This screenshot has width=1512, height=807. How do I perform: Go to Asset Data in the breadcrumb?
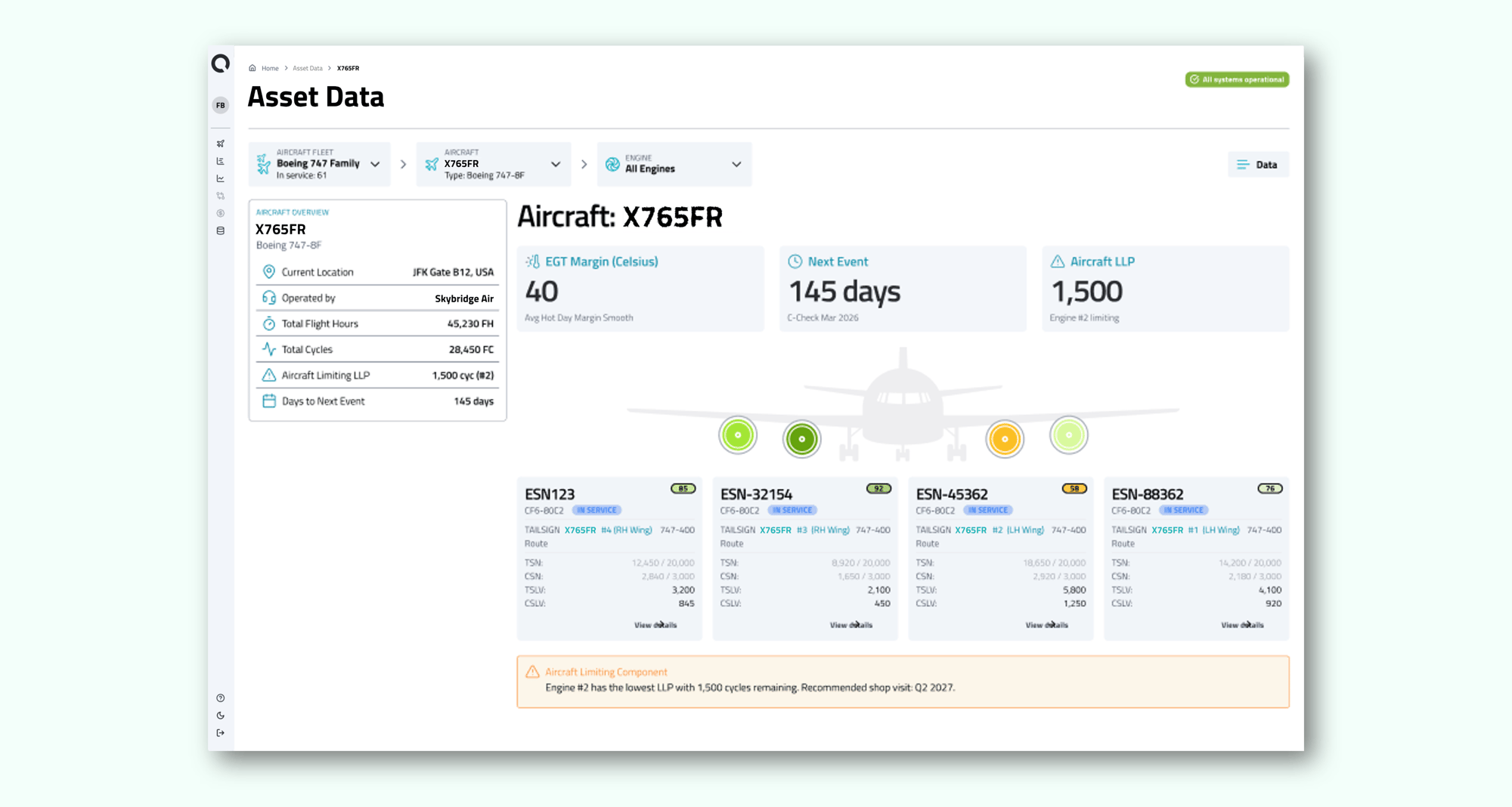[x=308, y=68]
